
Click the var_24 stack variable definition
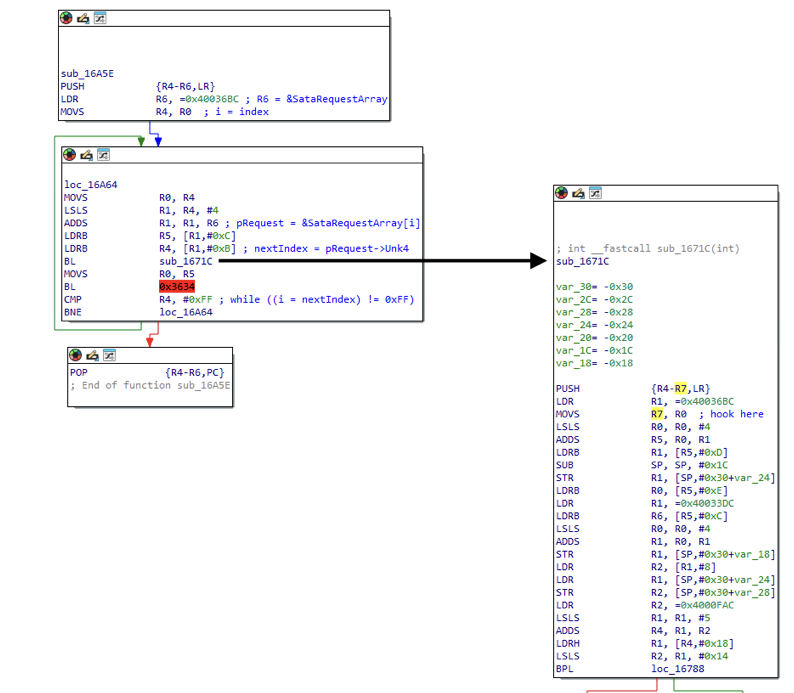594,325
